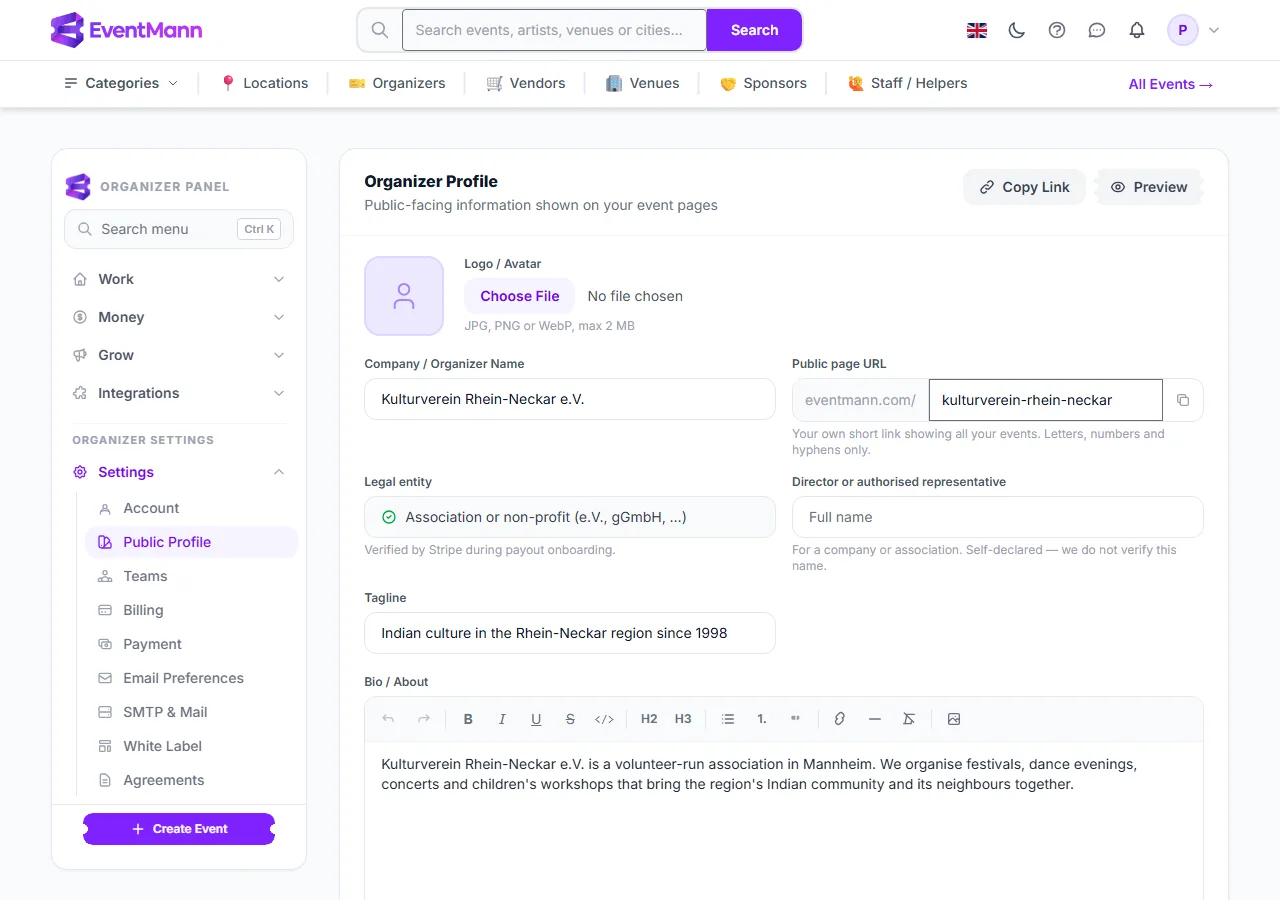
Task: Preview the organizer profile
Action: click(x=1149, y=187)
